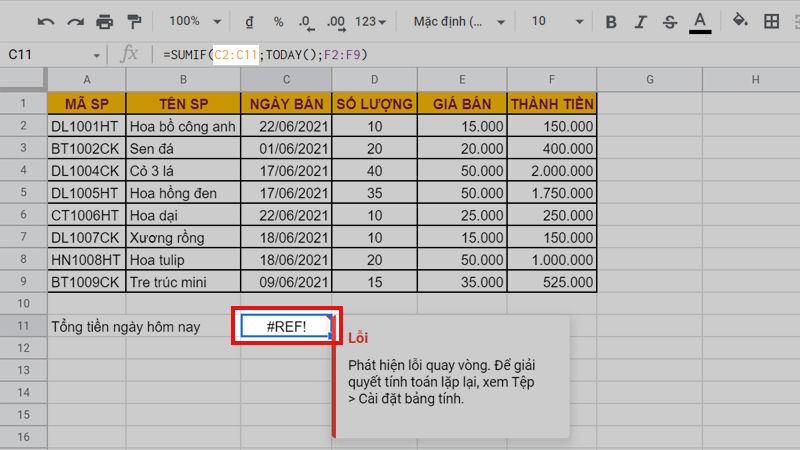Viewport: 800px width, 450px height.
Task: Select cell Tre trúc mini
Action: pyautogui.click(x=183, y=282)
